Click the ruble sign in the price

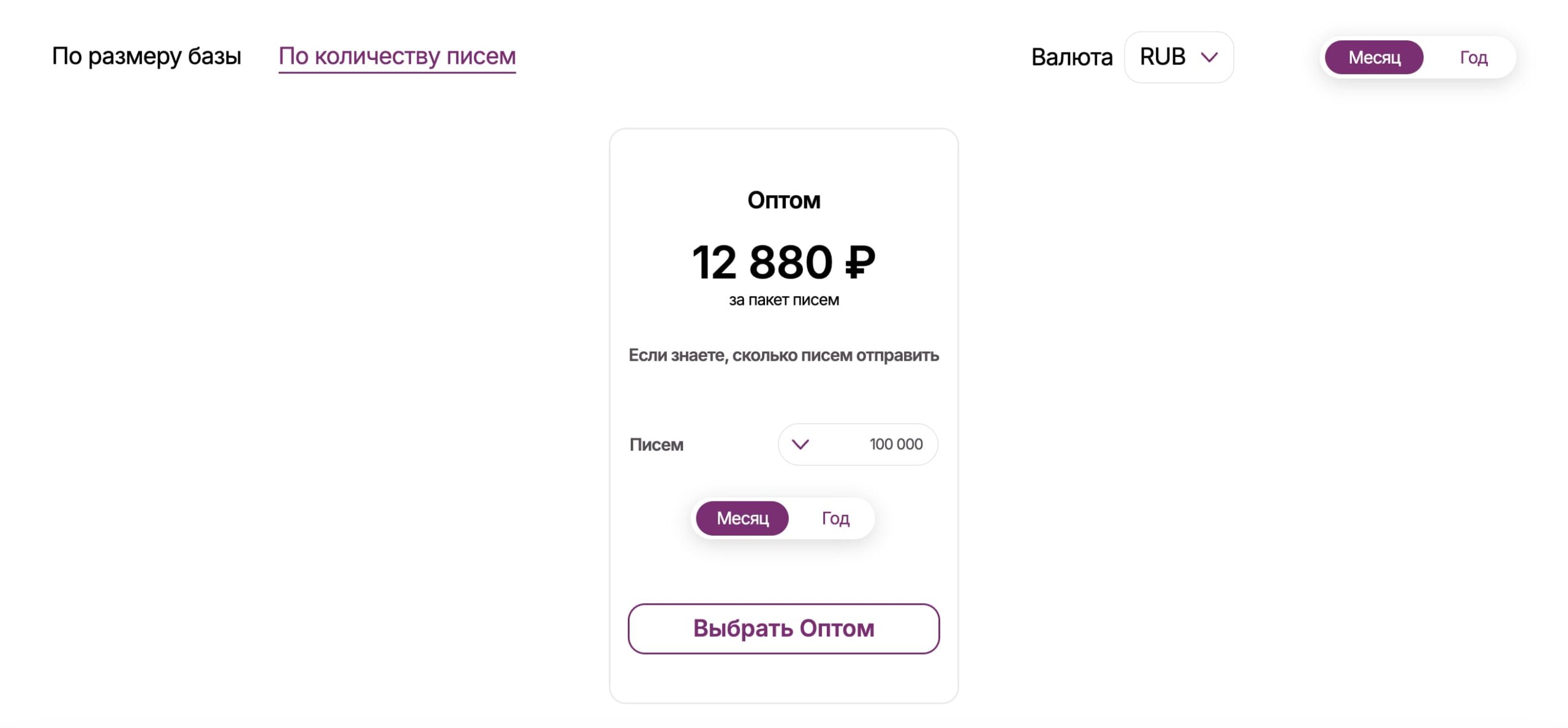click(x=859, y=263)
